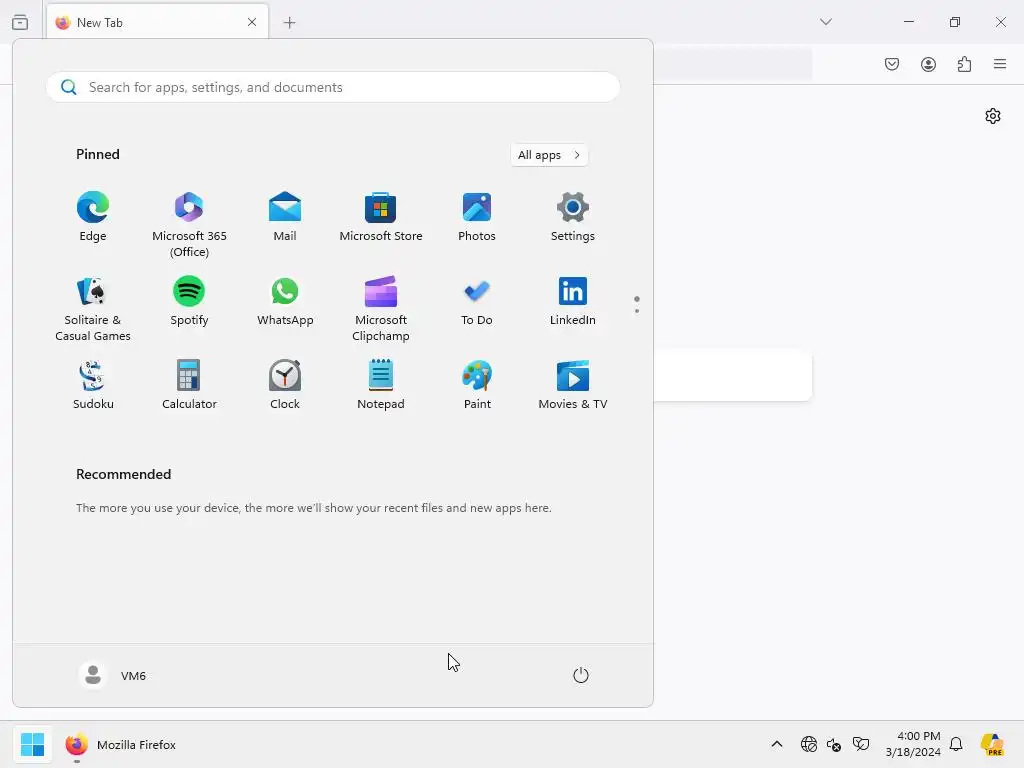The width and height of the screenshot is (1024, 768).
Task: Go to next page of pinned apps
Action: [x=637, y=311]
